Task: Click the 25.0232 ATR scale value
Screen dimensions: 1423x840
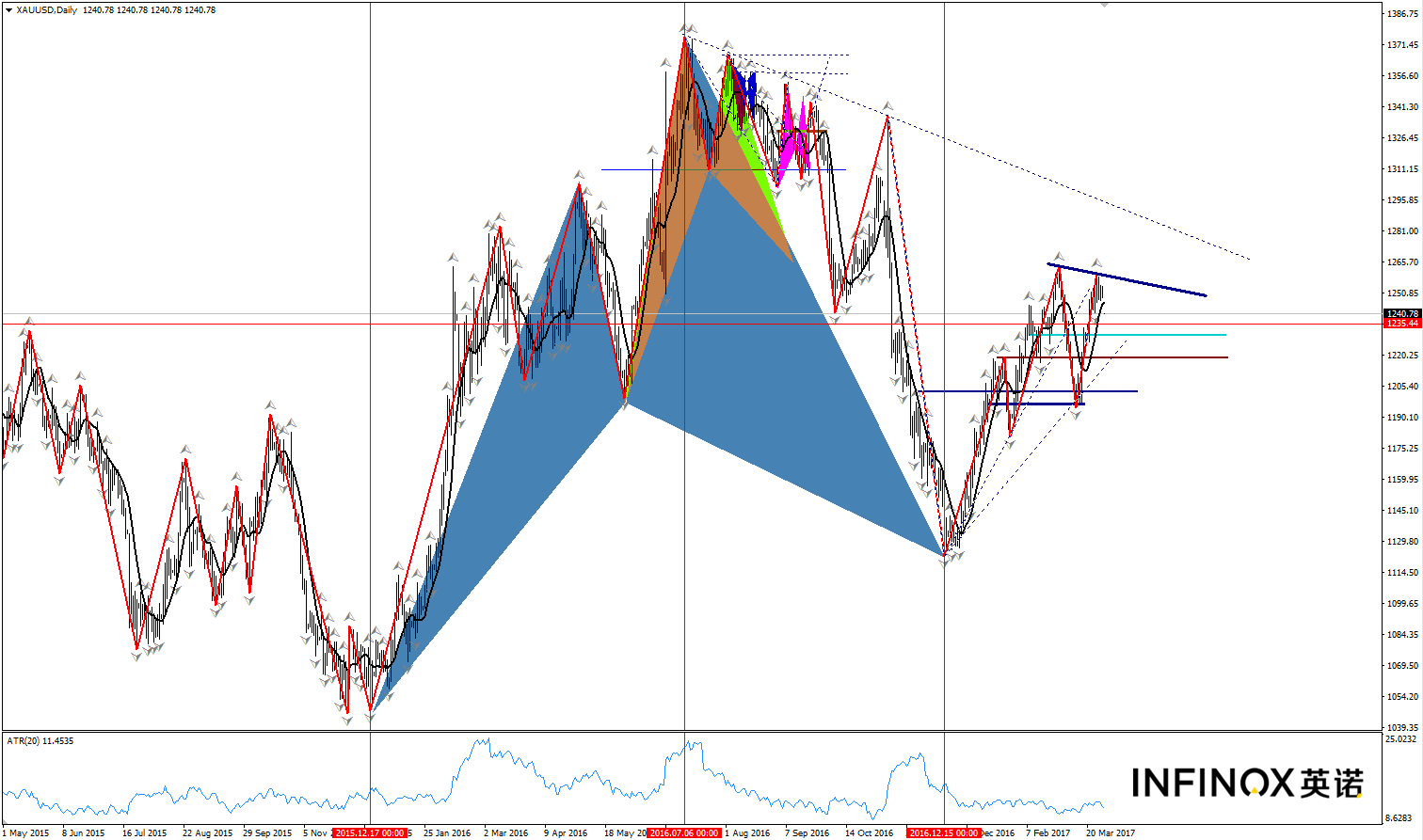Action: tap(1402, 739)
